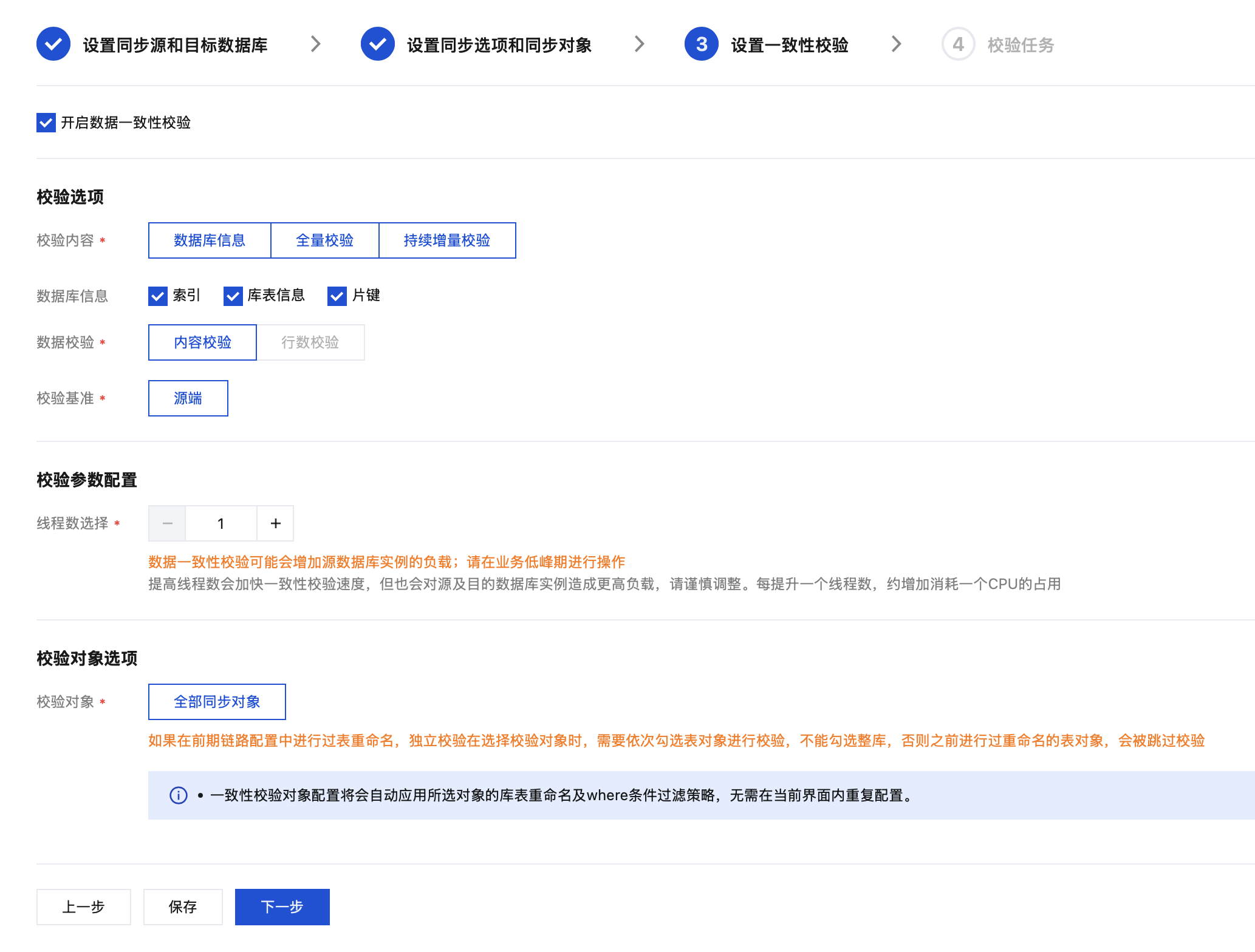Click the 保存 button
Image resolution: width=1255 pixels, height=952 pixels.
coord(183,907)
